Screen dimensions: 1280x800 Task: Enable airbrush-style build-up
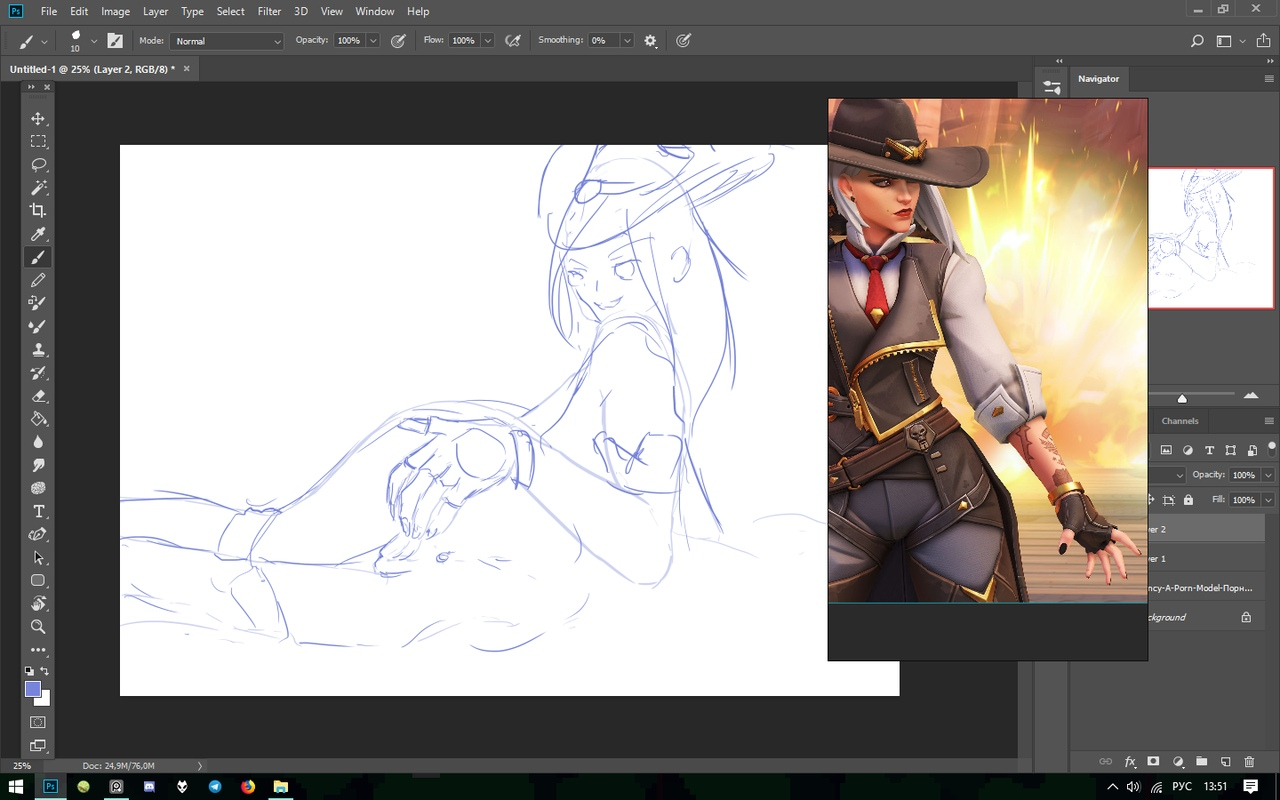513,41
